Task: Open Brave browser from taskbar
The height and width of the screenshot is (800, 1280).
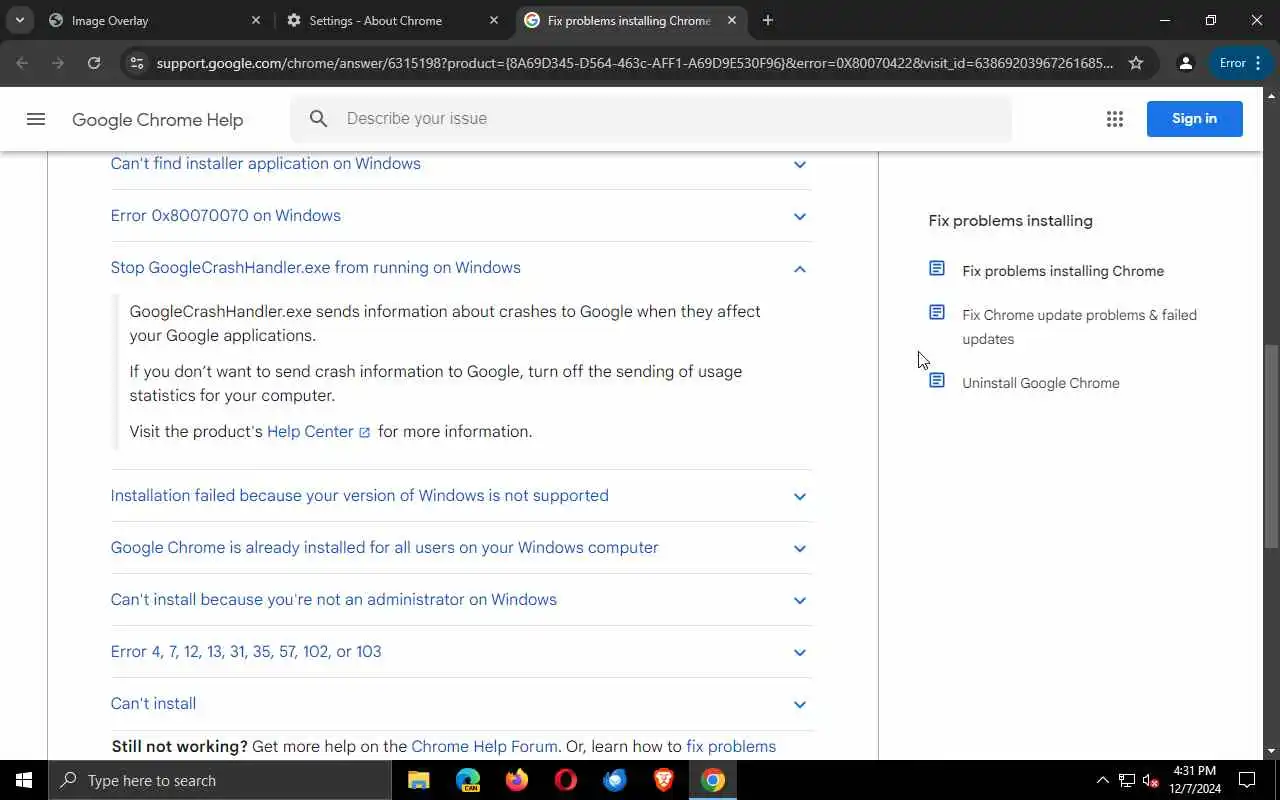Action: pyautogui.click(x=664, y=780)
